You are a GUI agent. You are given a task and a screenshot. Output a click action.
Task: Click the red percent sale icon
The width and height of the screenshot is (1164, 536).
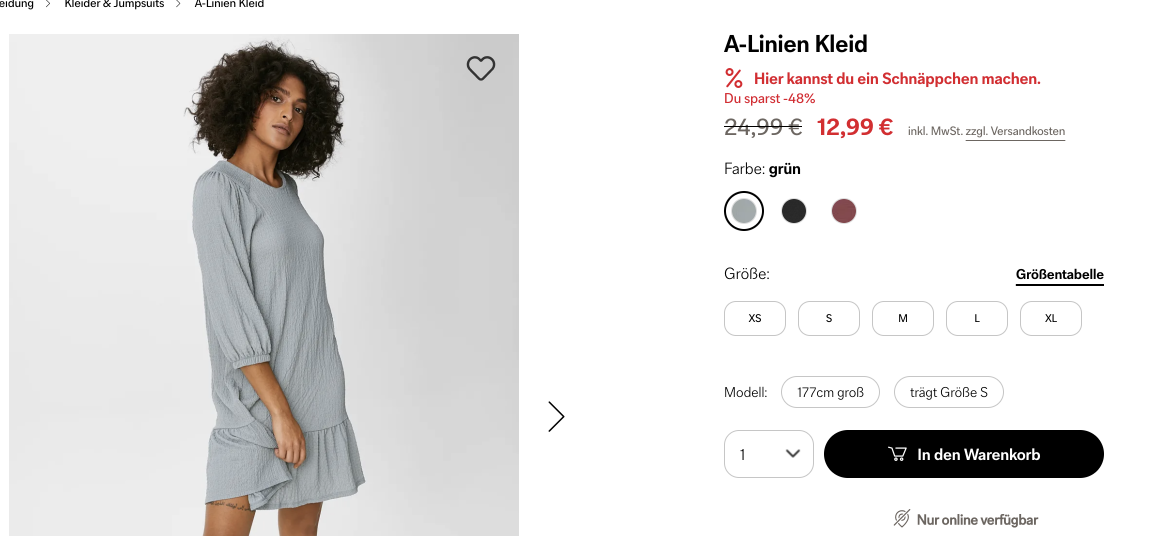[x=734, y=78]
